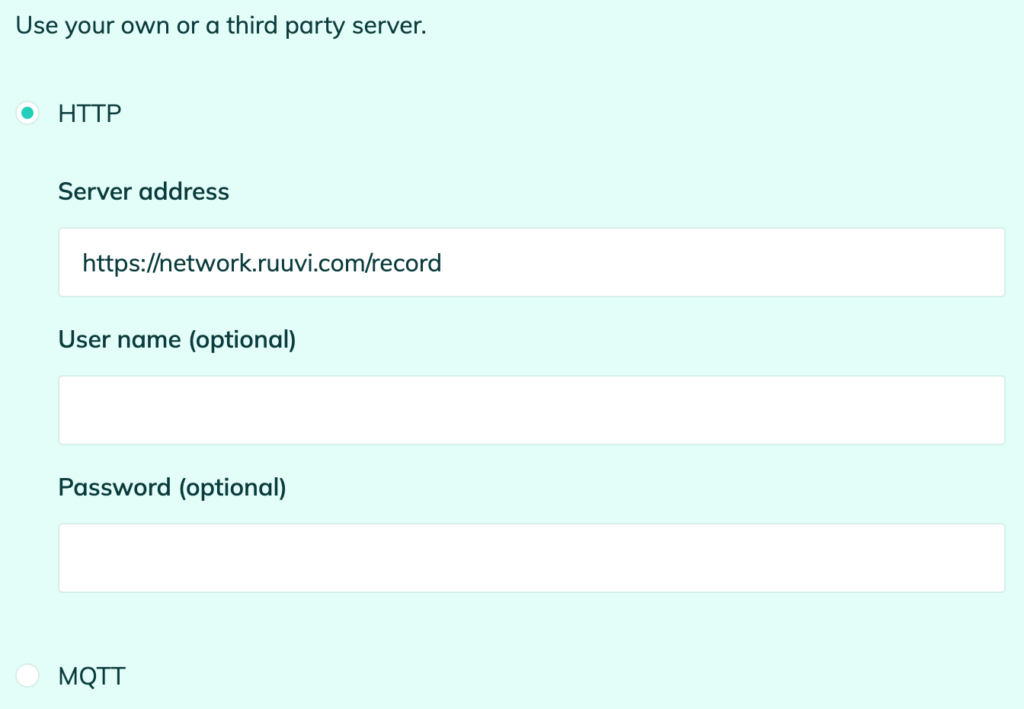Click the word 'optional' beside User name
The height and width of the screenshot is (709, 1024).
click(242, 339)
